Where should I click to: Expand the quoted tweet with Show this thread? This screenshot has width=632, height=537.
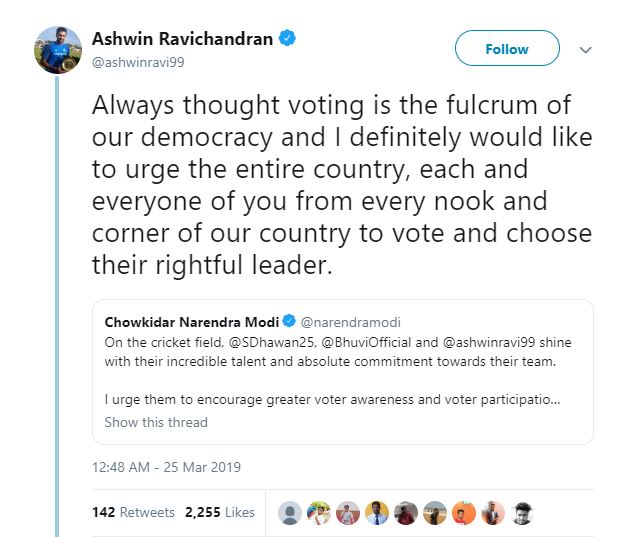point(156,422)
